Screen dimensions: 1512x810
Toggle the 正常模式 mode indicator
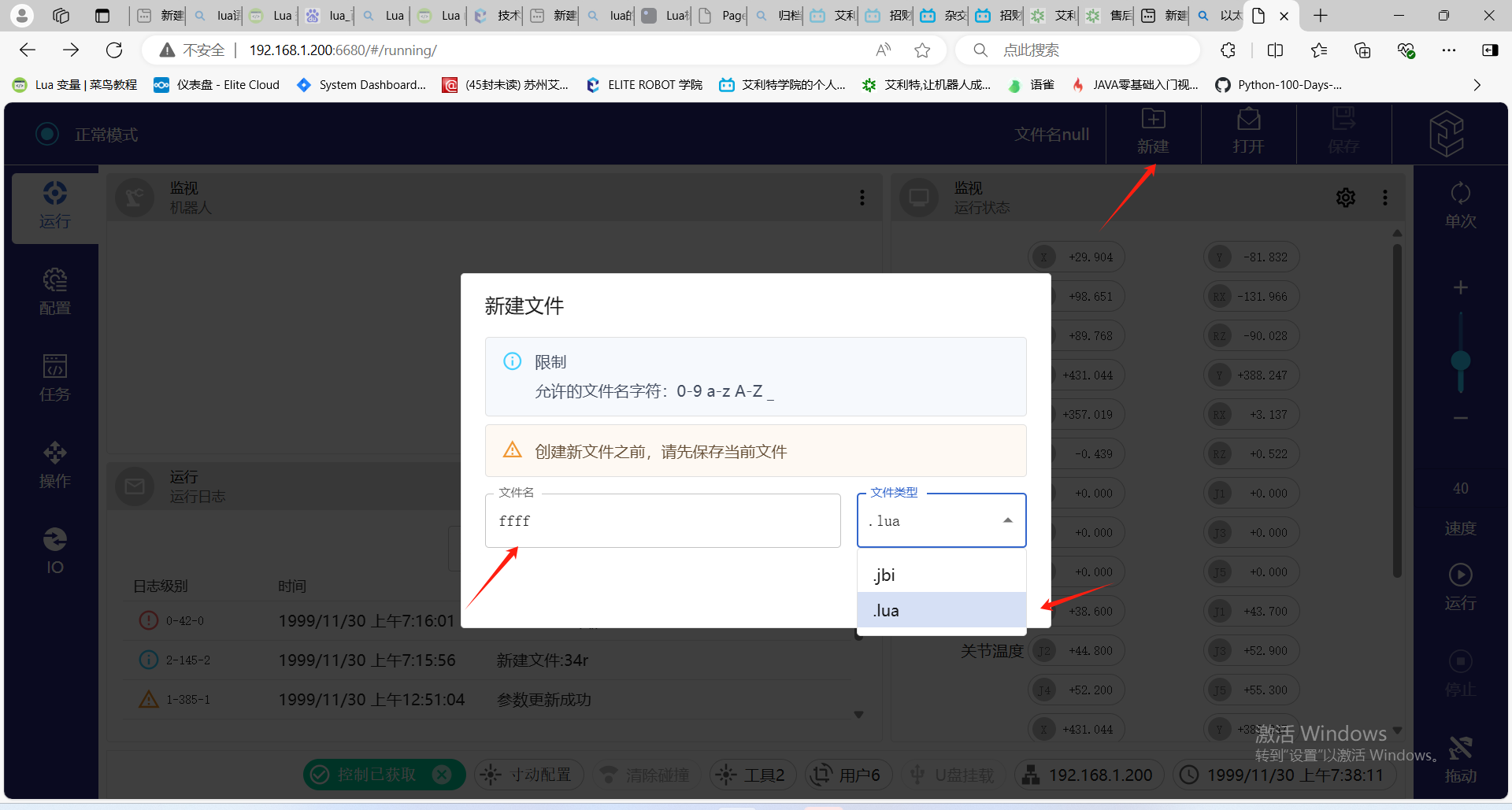pyautogui.click(x=47, y=135)
